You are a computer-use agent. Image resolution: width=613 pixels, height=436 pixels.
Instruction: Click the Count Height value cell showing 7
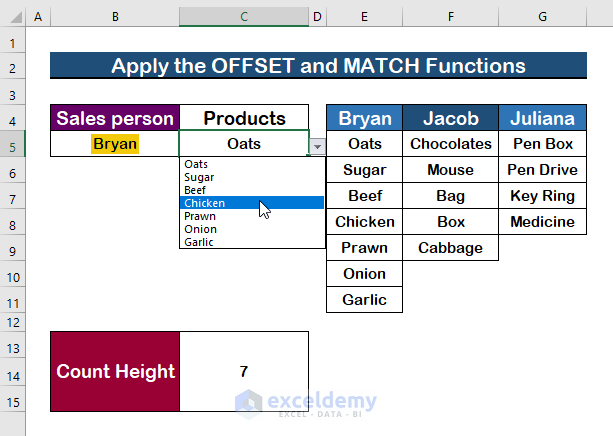(244, 371)
